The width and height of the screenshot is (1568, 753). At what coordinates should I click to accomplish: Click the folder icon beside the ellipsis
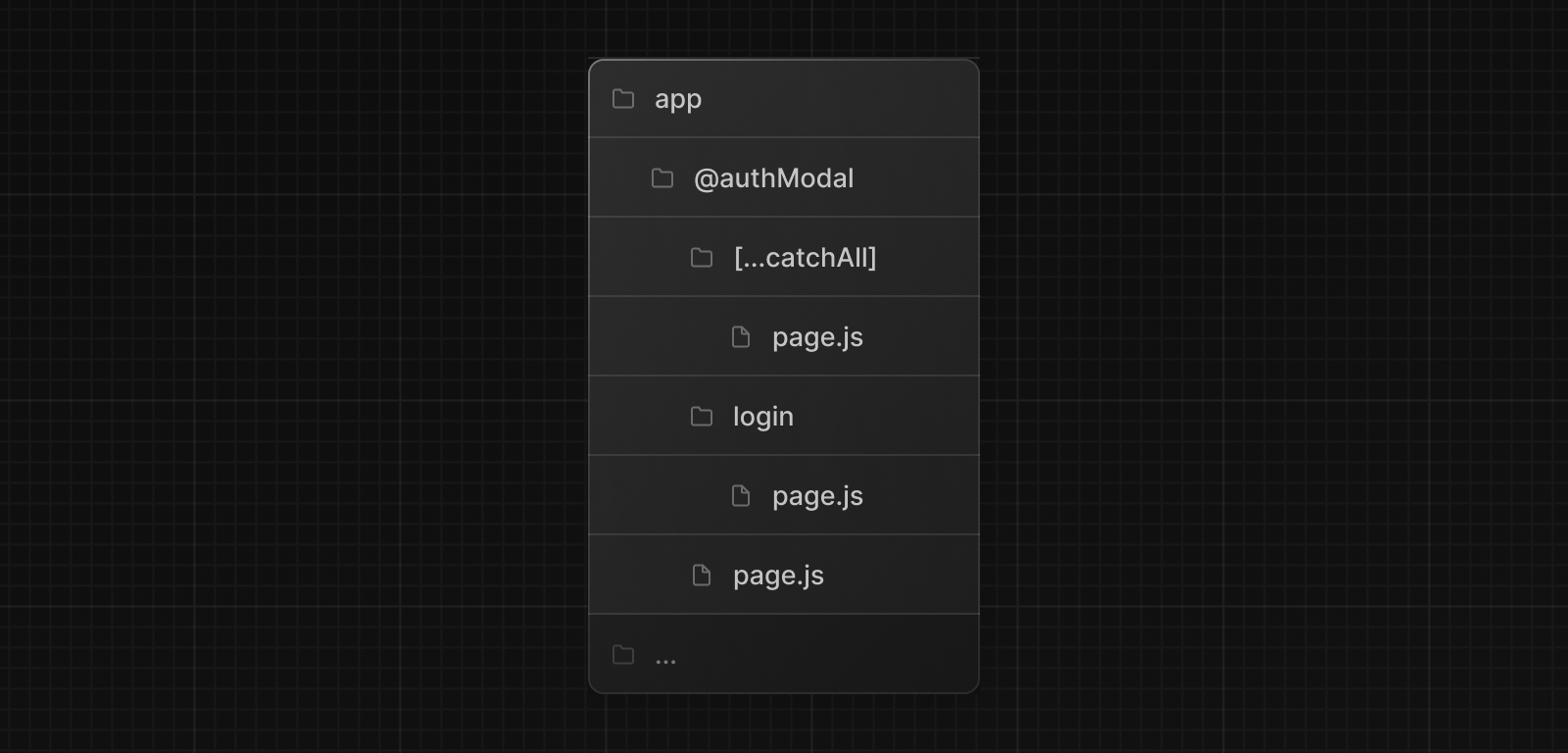(x=623, y=655)
